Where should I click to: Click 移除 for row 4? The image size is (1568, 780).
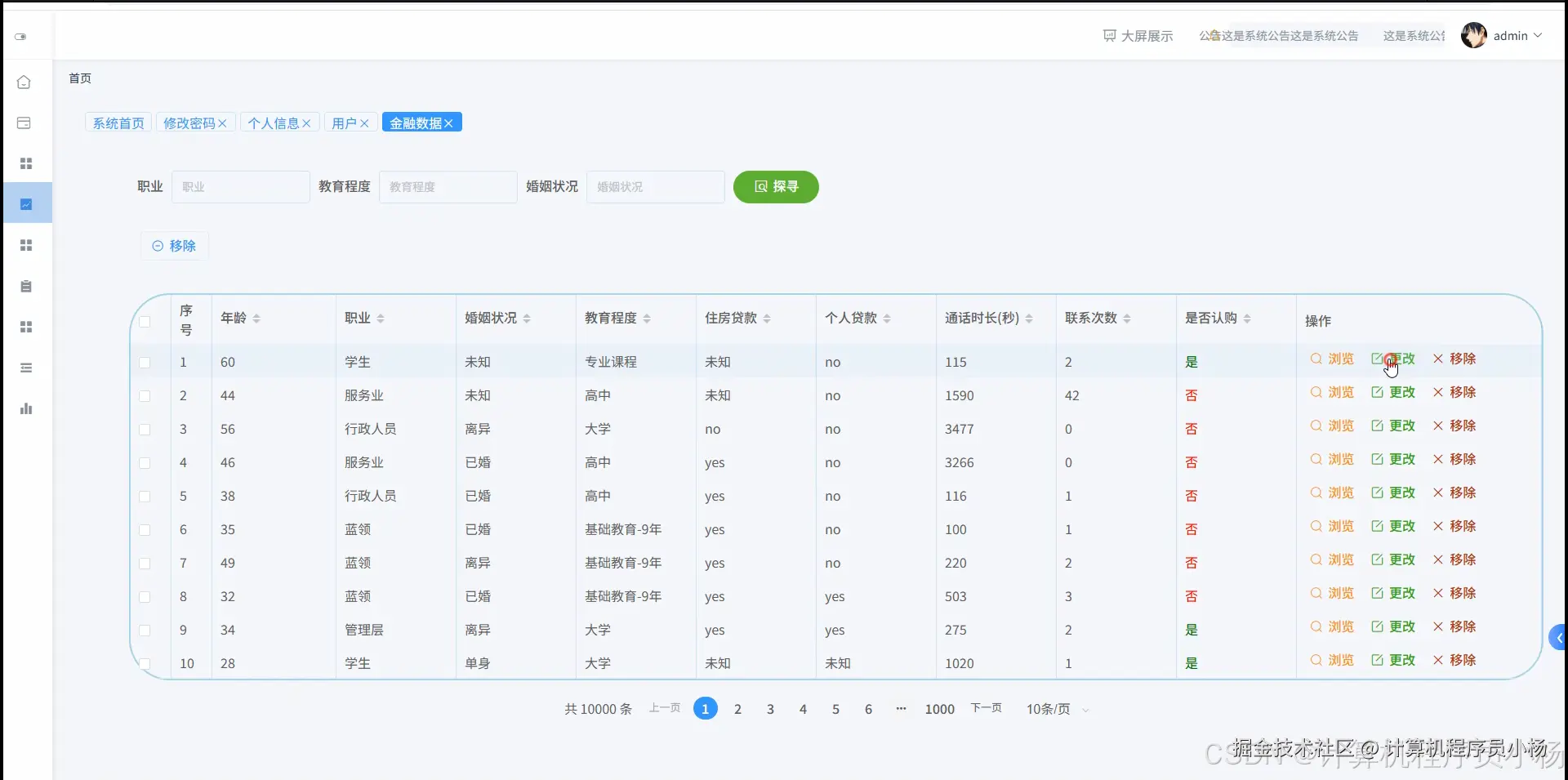[x=1454, y=460]
